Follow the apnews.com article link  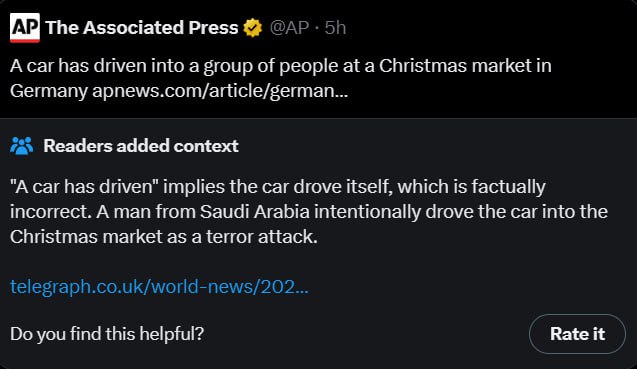click(x=220, y=91)
